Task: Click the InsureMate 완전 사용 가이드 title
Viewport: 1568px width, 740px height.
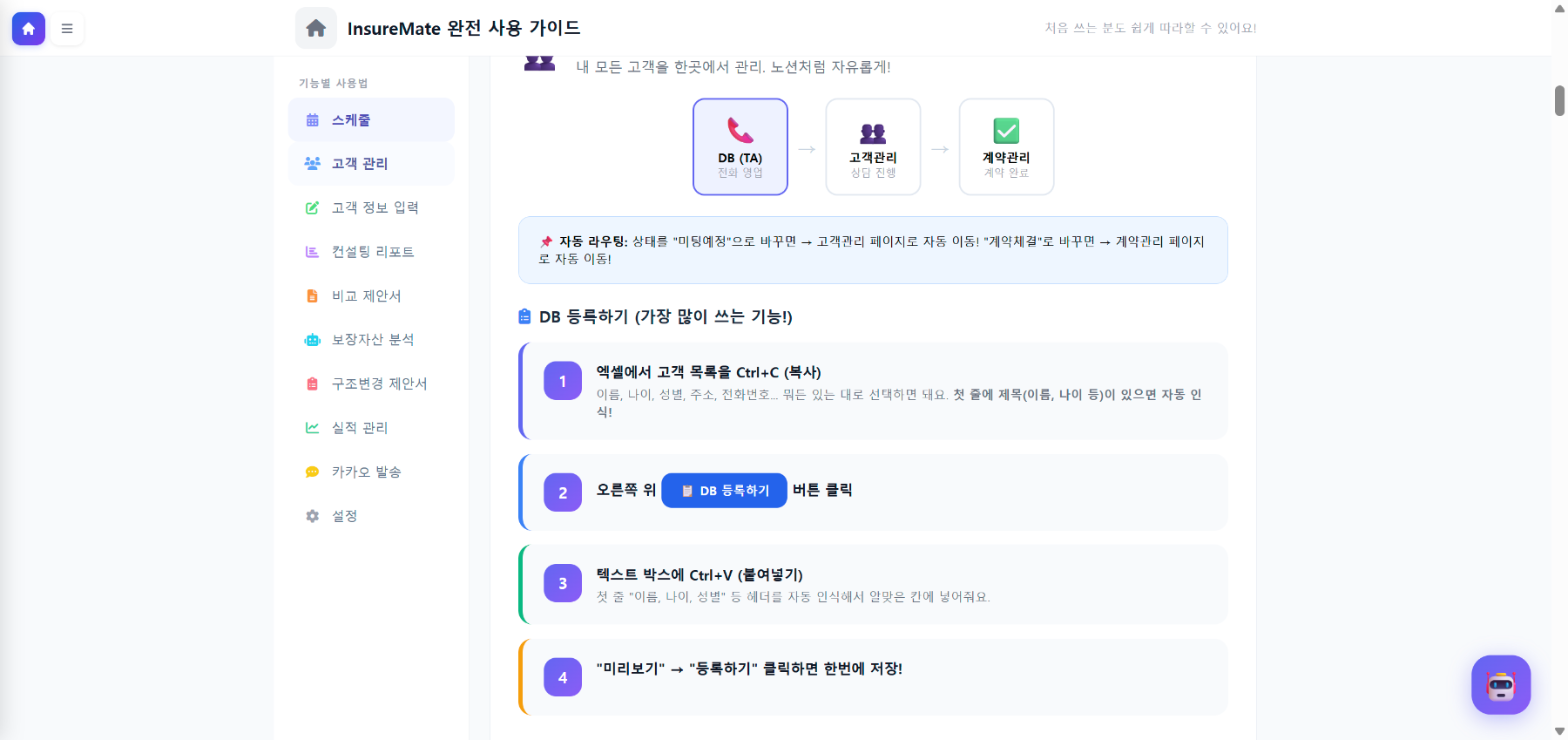Action: point(464,28)
